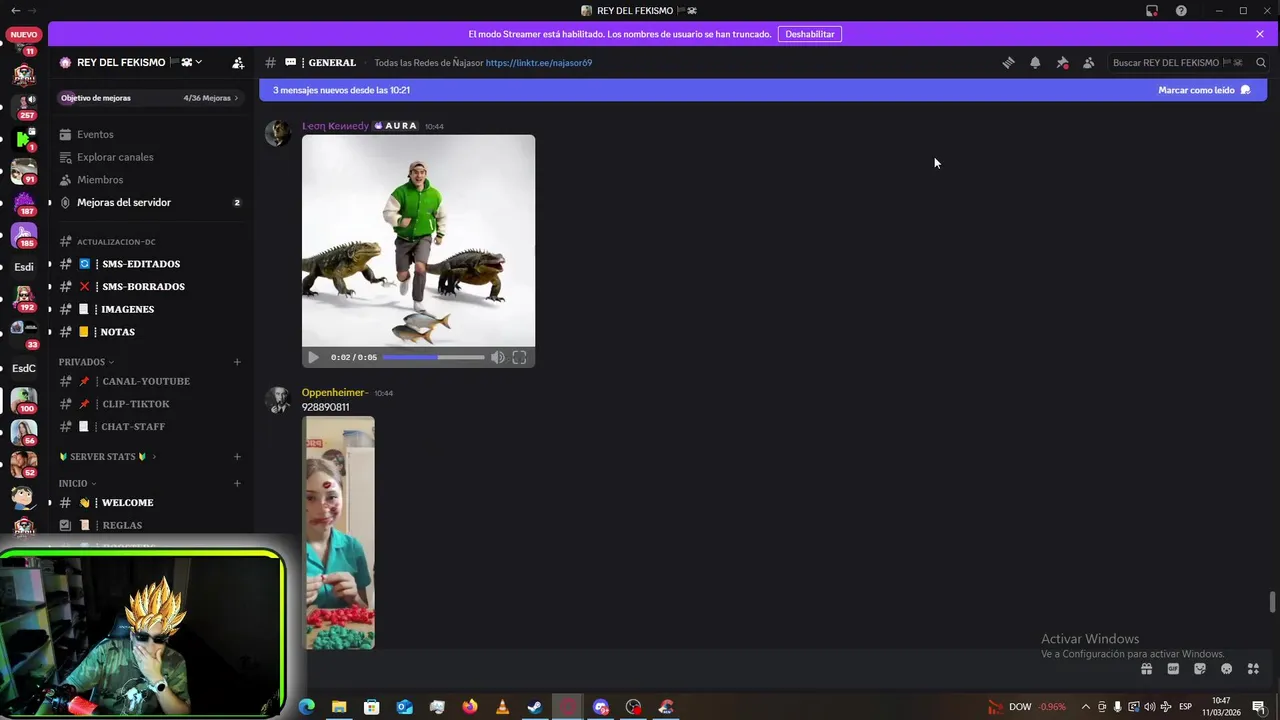Open the emoji picker
This screenshot has width=1280, height=720.
point(1226,669)
